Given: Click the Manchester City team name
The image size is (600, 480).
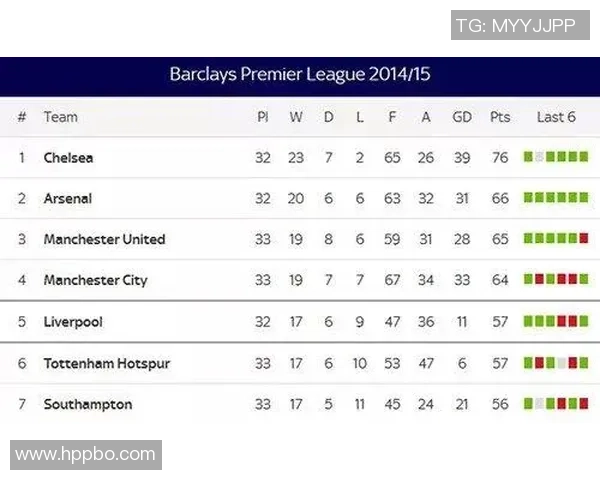Looking at the screenshot, I should (x=95, y=281).
